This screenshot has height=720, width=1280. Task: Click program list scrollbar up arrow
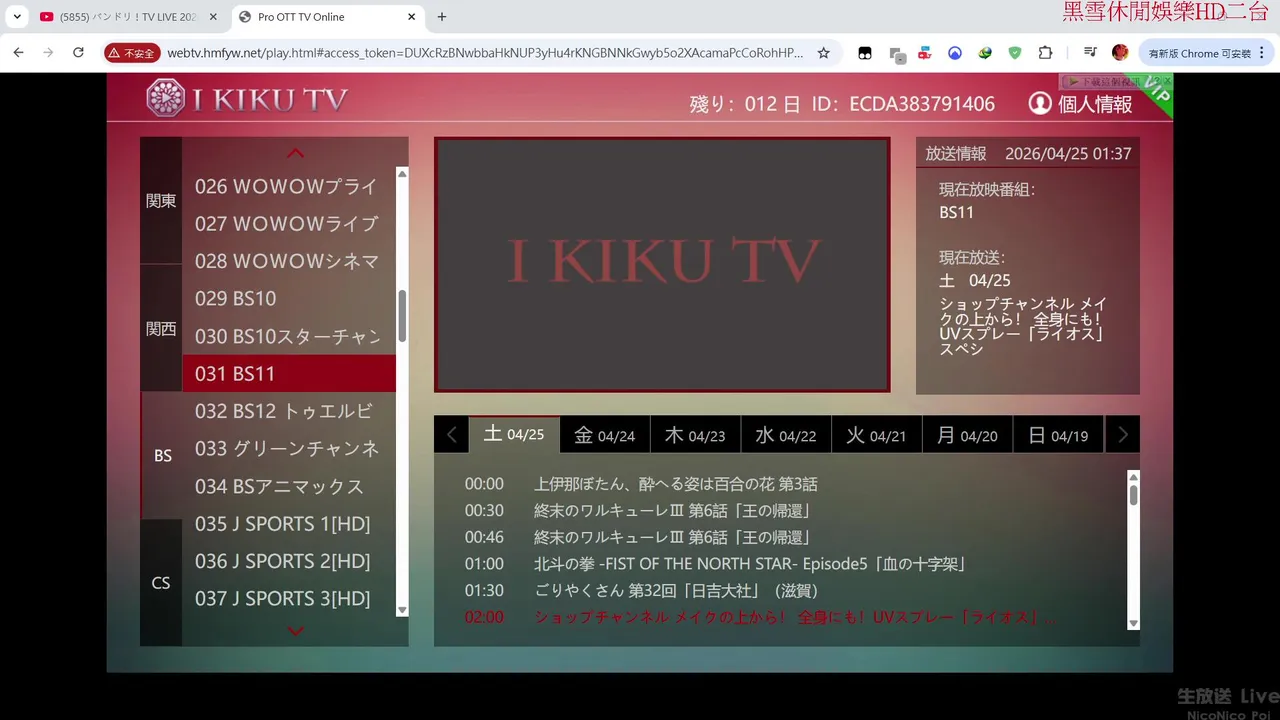pos(1133,477)
